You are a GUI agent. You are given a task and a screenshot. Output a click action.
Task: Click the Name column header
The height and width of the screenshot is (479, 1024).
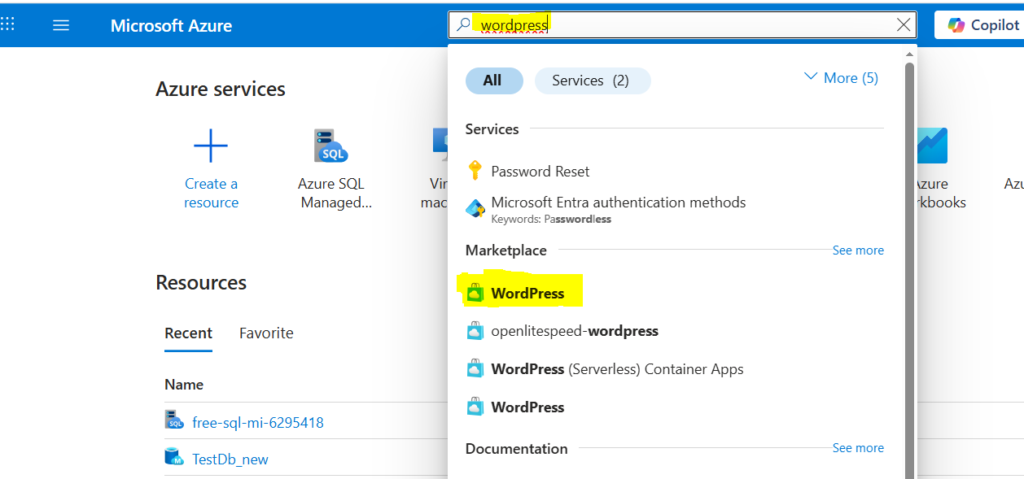[184, 384]
